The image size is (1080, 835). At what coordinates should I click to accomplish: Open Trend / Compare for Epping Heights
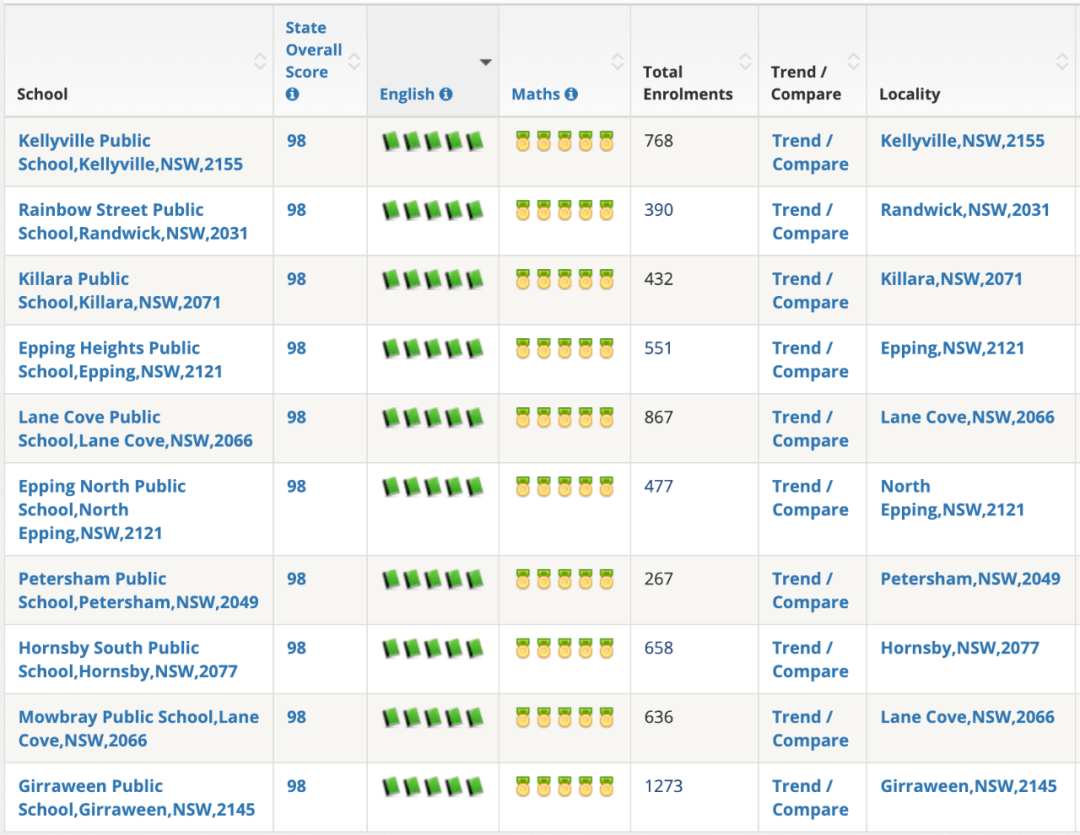[810, 360]
